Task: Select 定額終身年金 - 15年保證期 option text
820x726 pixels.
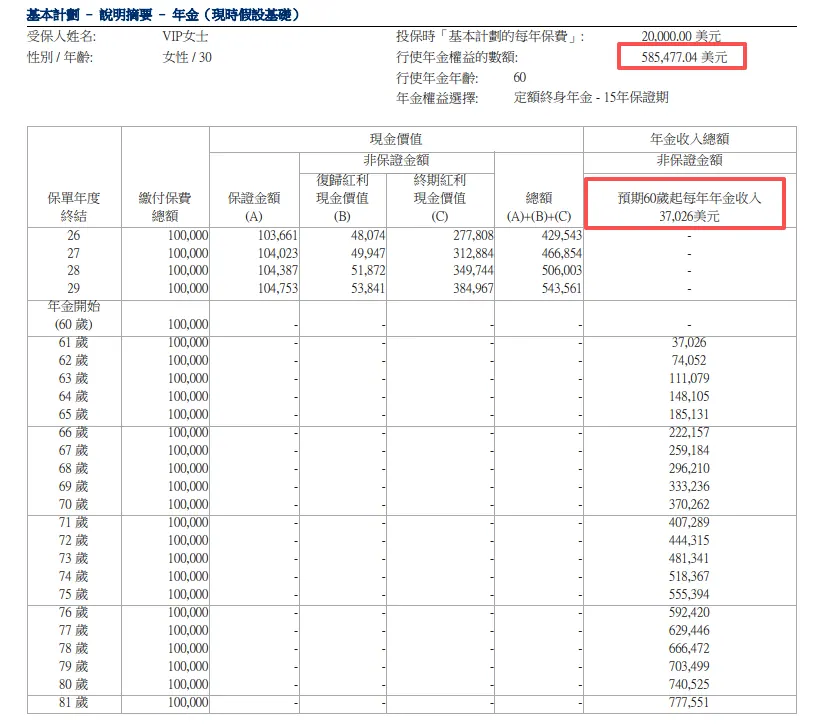Action: (x=591, y=97)
